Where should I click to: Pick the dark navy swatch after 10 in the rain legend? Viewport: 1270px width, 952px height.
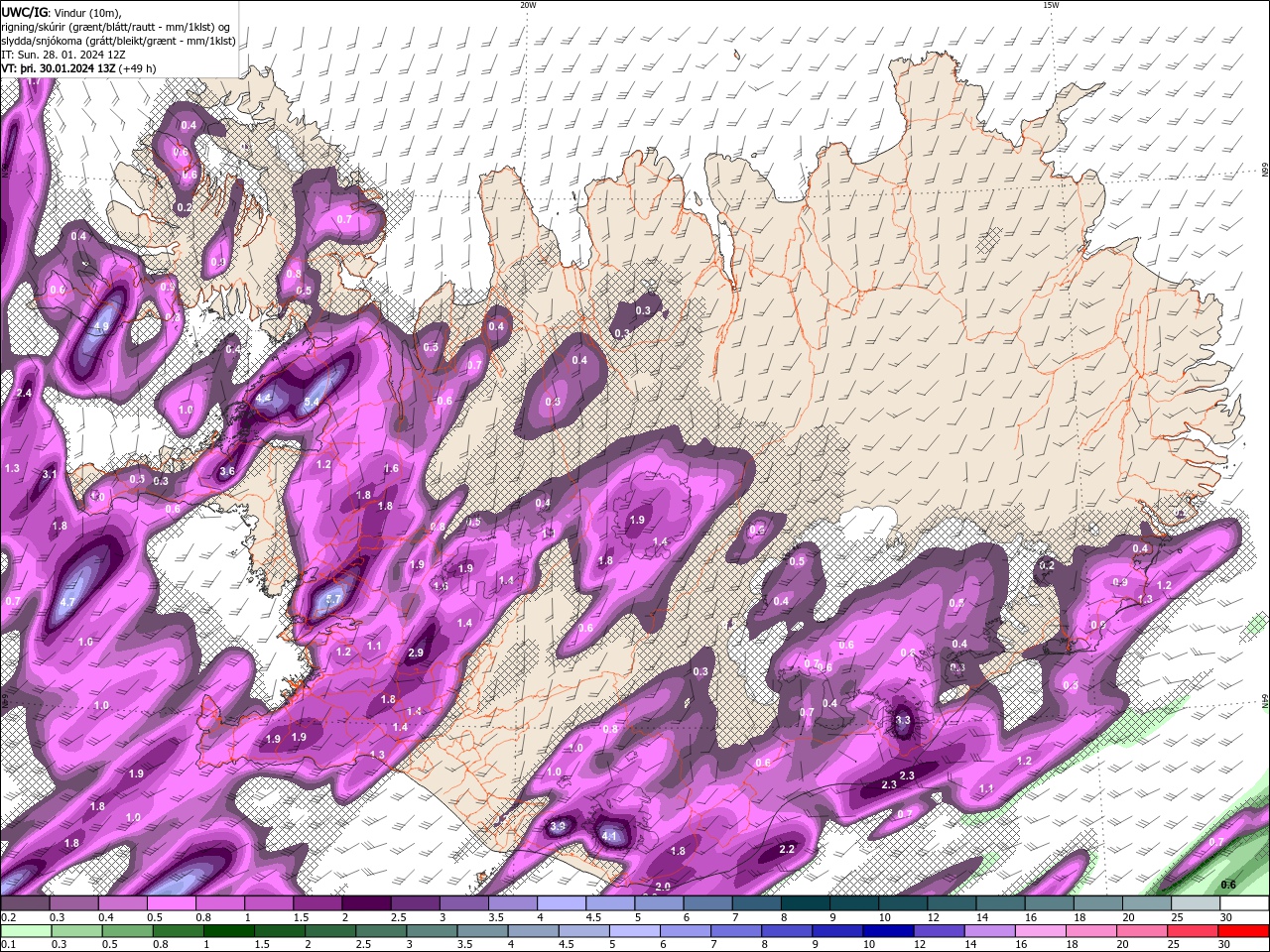pyautogui.click(x=889, y=930)
